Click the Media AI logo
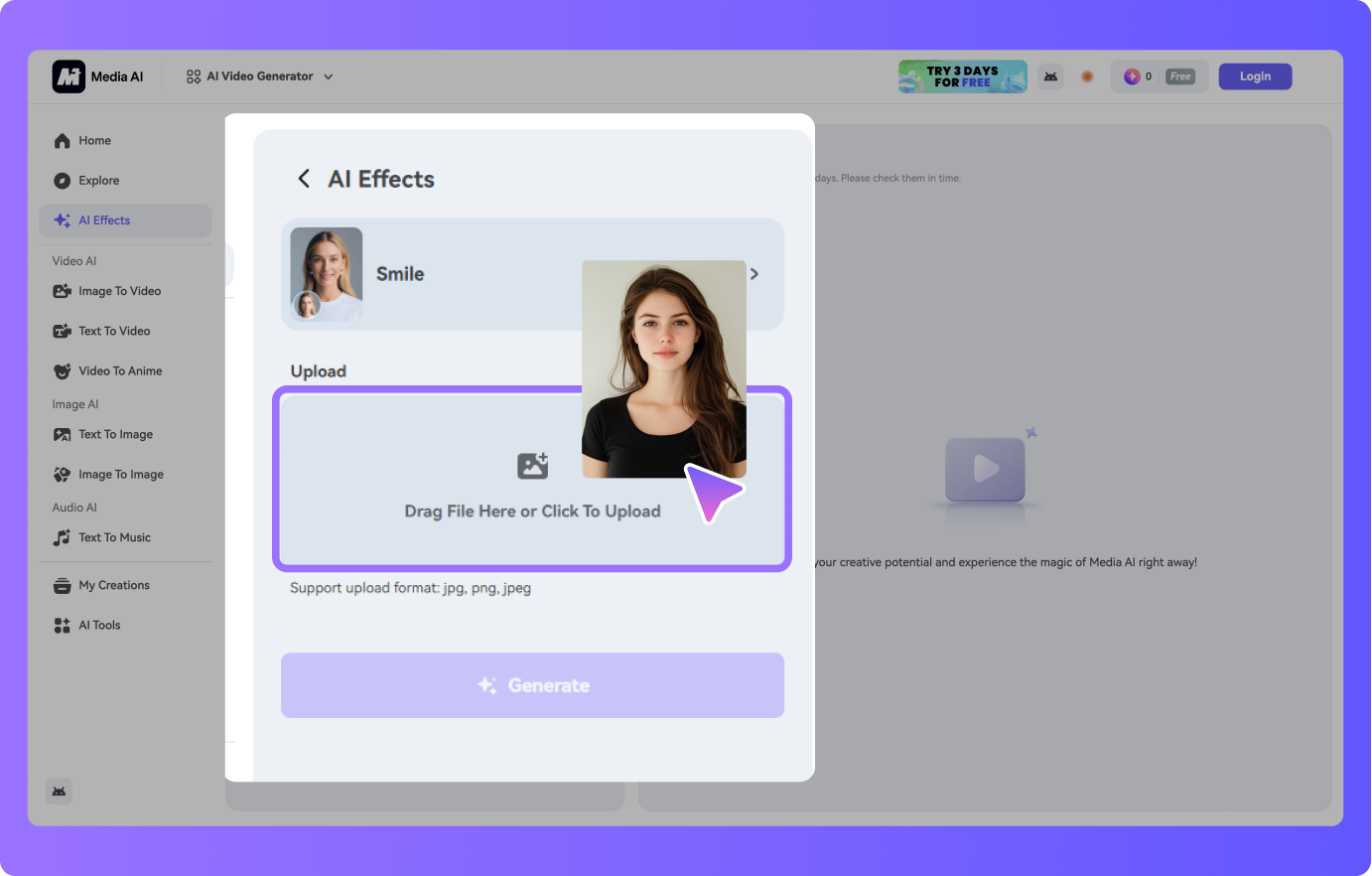1372x876 pixels. [x=96, y=75]
